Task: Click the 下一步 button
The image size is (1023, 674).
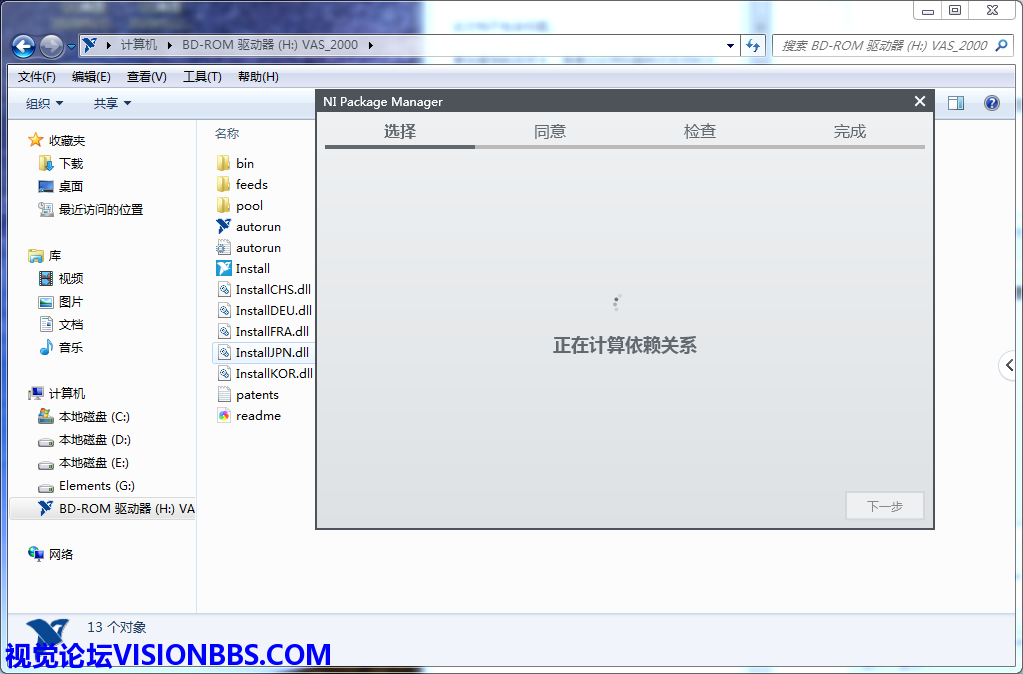Action: pyautogui.click(x=885, y=506)
